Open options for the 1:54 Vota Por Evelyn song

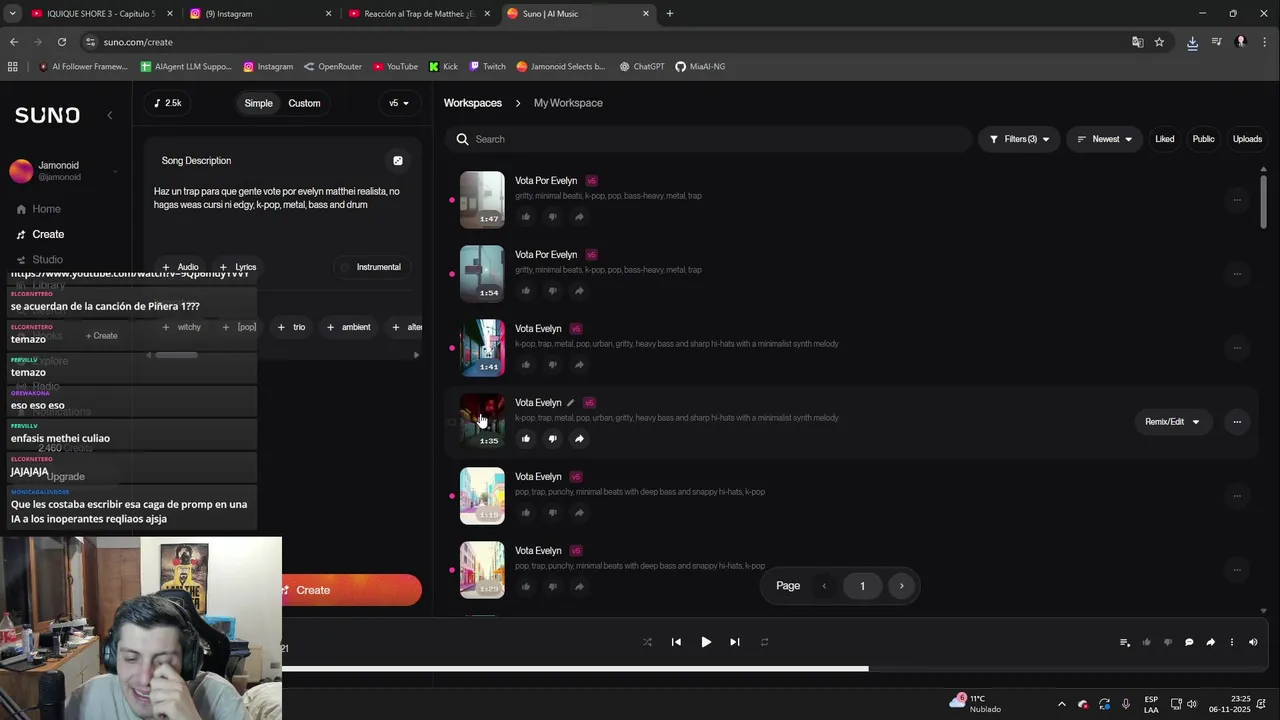tap(1237, 274)
